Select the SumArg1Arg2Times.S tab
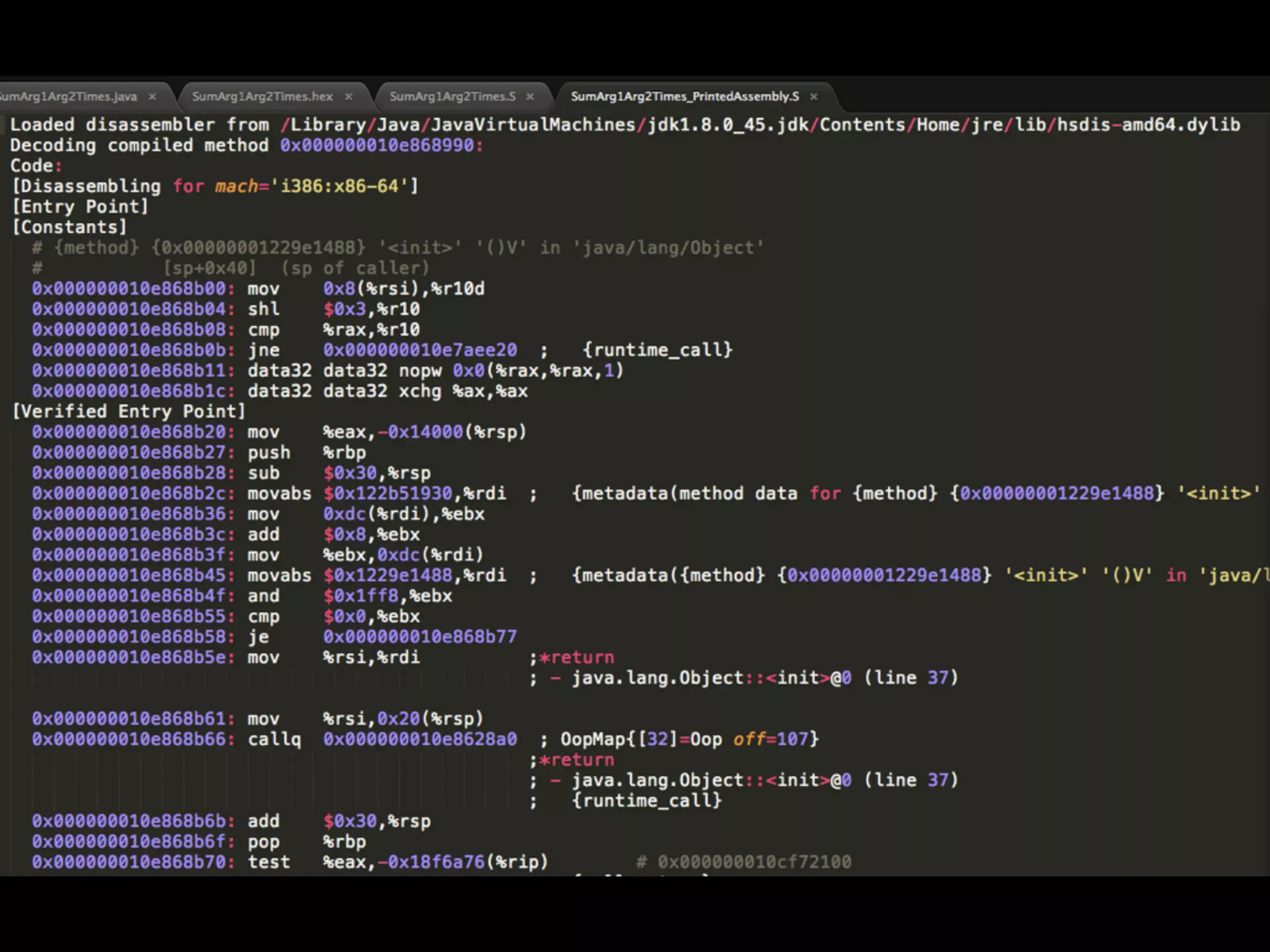1270x952 pixels. click(x=452, y=97)
